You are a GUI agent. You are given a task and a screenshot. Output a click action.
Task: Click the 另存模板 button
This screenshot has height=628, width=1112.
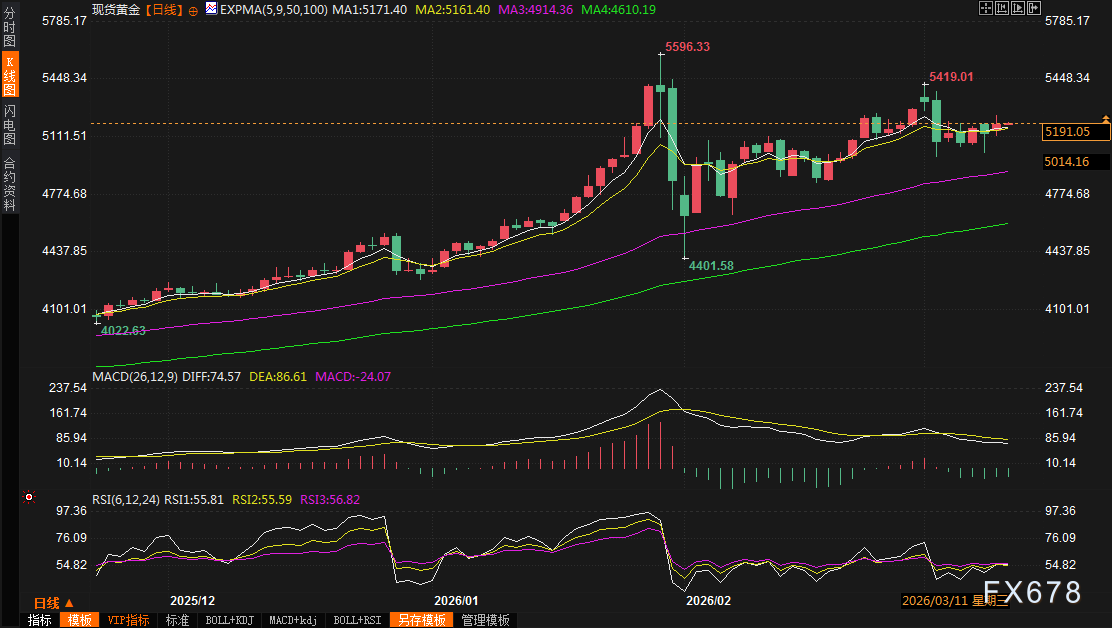coord(421,620)
